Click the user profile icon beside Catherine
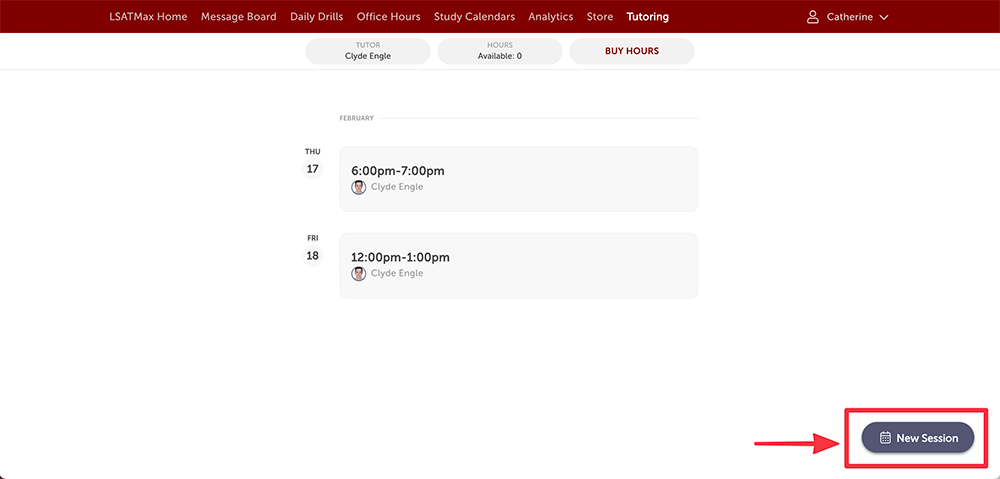Image resolution: width=1000 pixels, height=479 pixels. [x=812, y=17]
